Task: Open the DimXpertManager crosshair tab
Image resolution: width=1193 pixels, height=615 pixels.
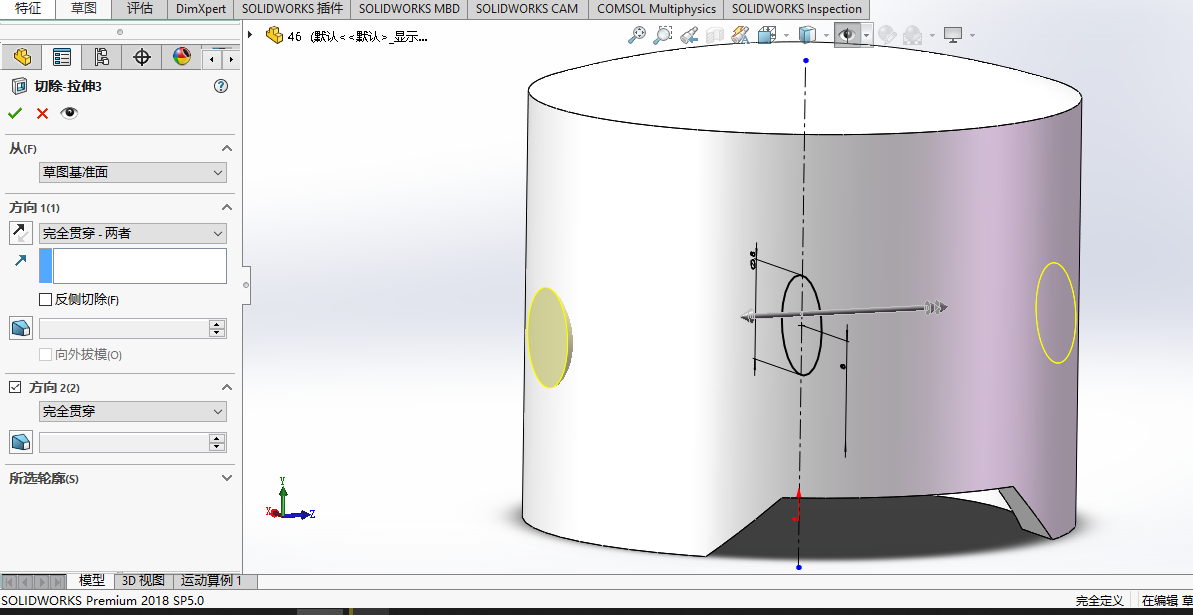Action: [x=142, y=57]
